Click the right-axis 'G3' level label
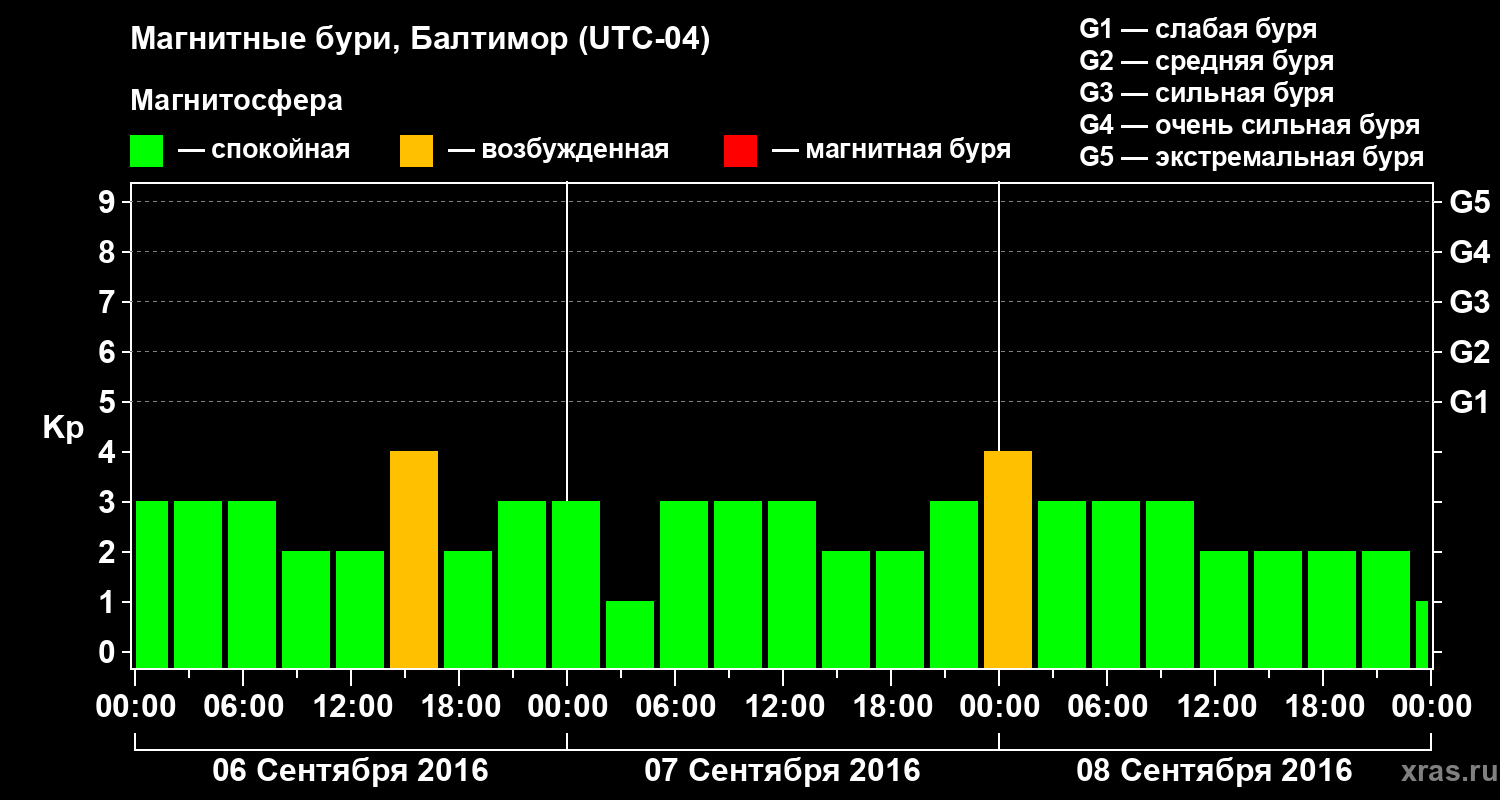The image size is (1500, 800). 1469,303
